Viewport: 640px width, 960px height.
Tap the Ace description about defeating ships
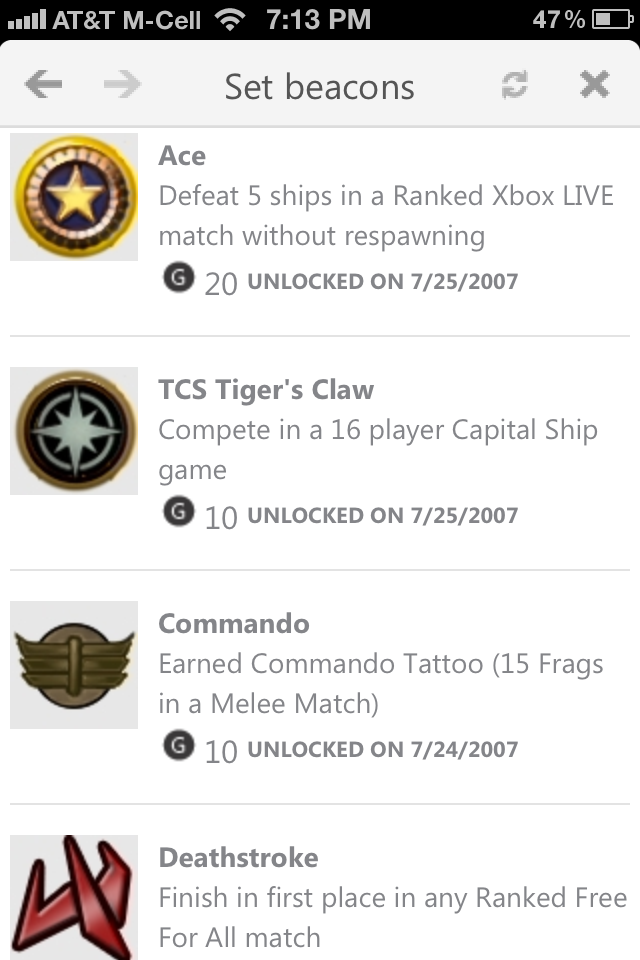coord(386,216)
